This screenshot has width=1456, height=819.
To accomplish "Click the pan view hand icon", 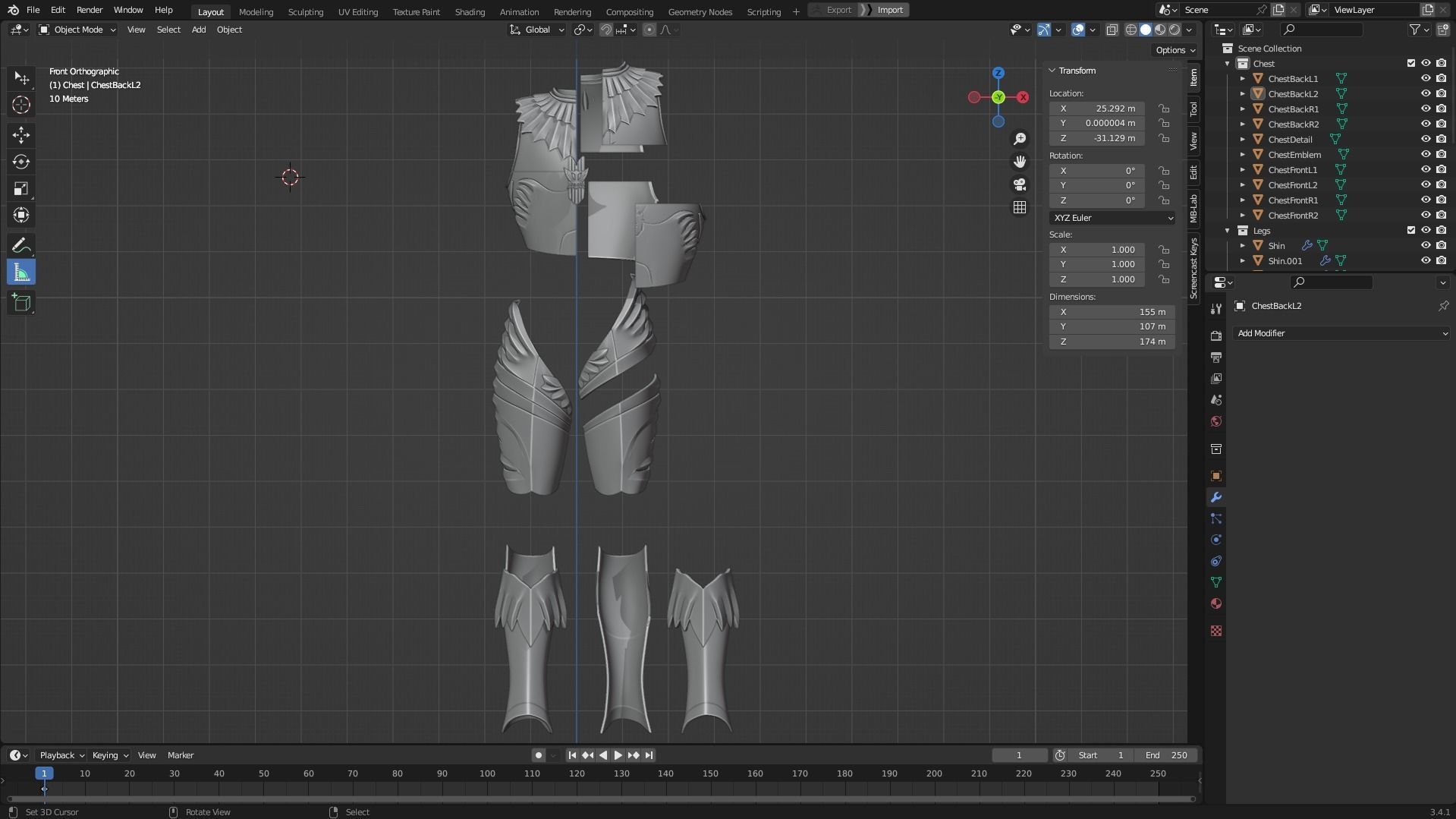I will [1020, 162].
